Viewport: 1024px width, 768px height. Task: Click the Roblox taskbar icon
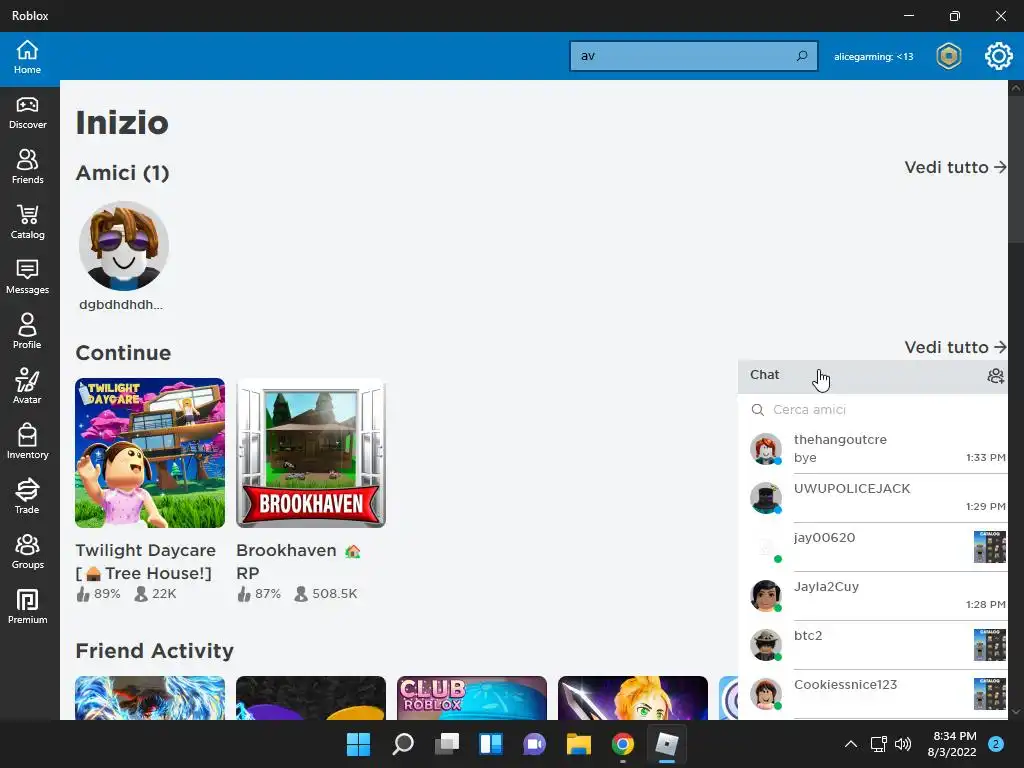666,744
